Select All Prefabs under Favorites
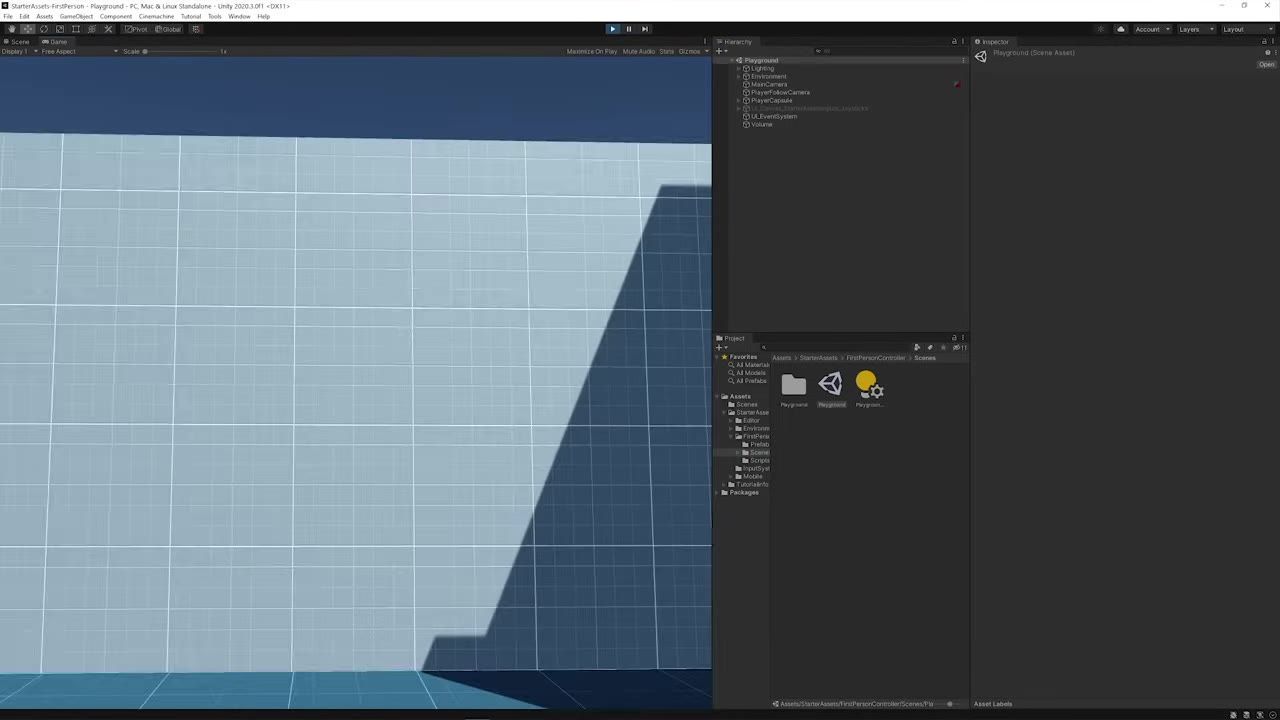 [x=748, y=381]
